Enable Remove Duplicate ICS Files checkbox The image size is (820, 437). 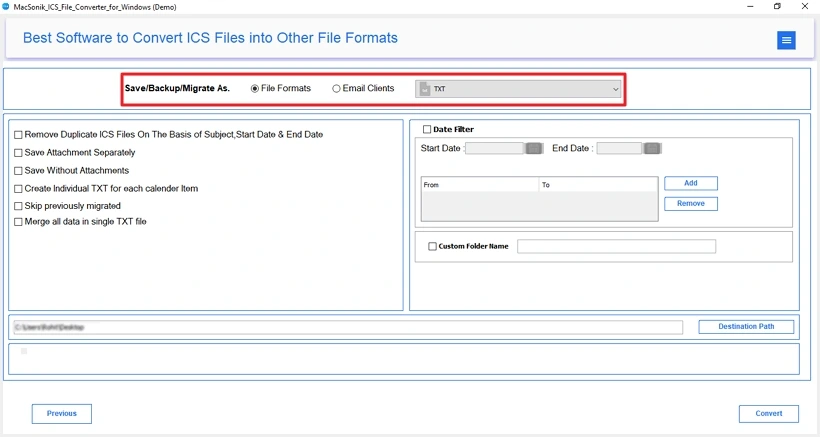[x=18, y=135]
